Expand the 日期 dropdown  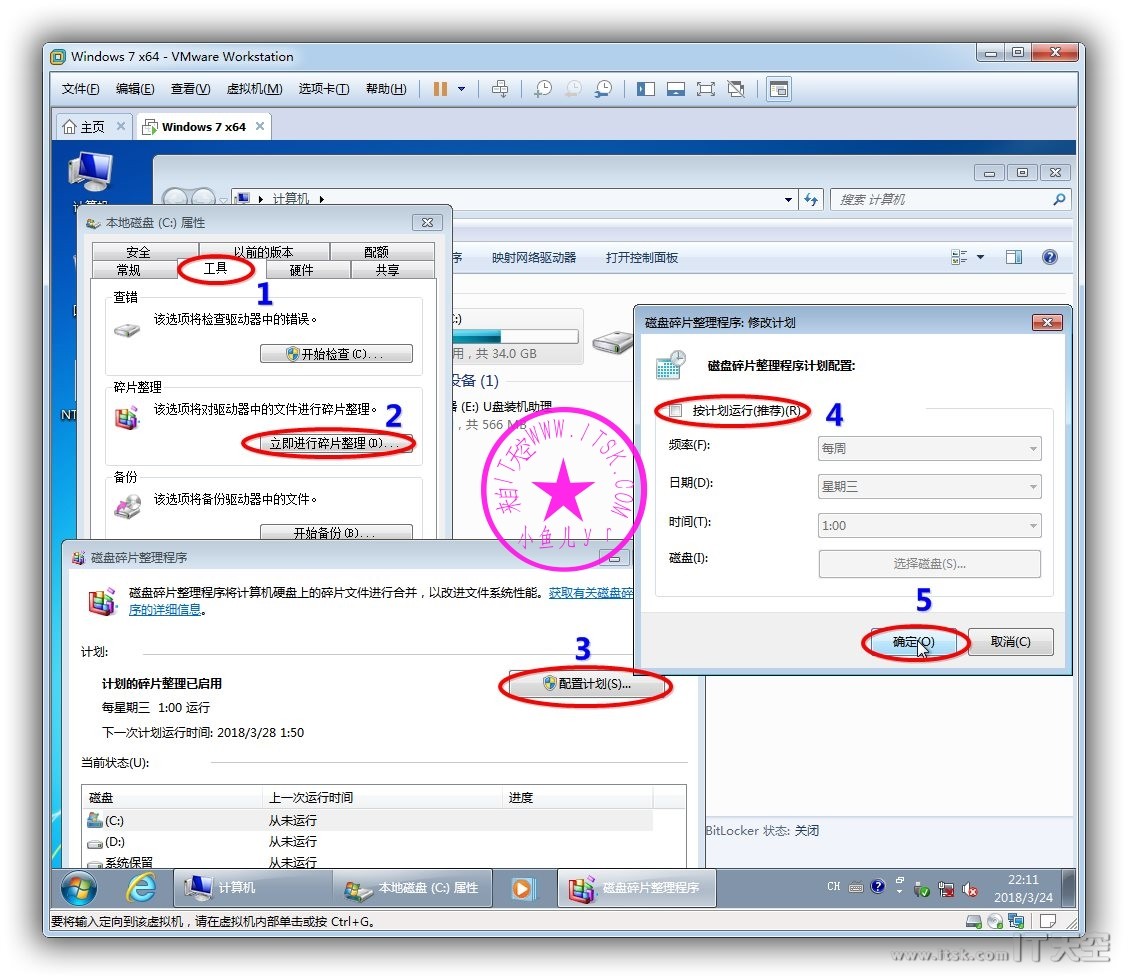[x=929, y=487]
